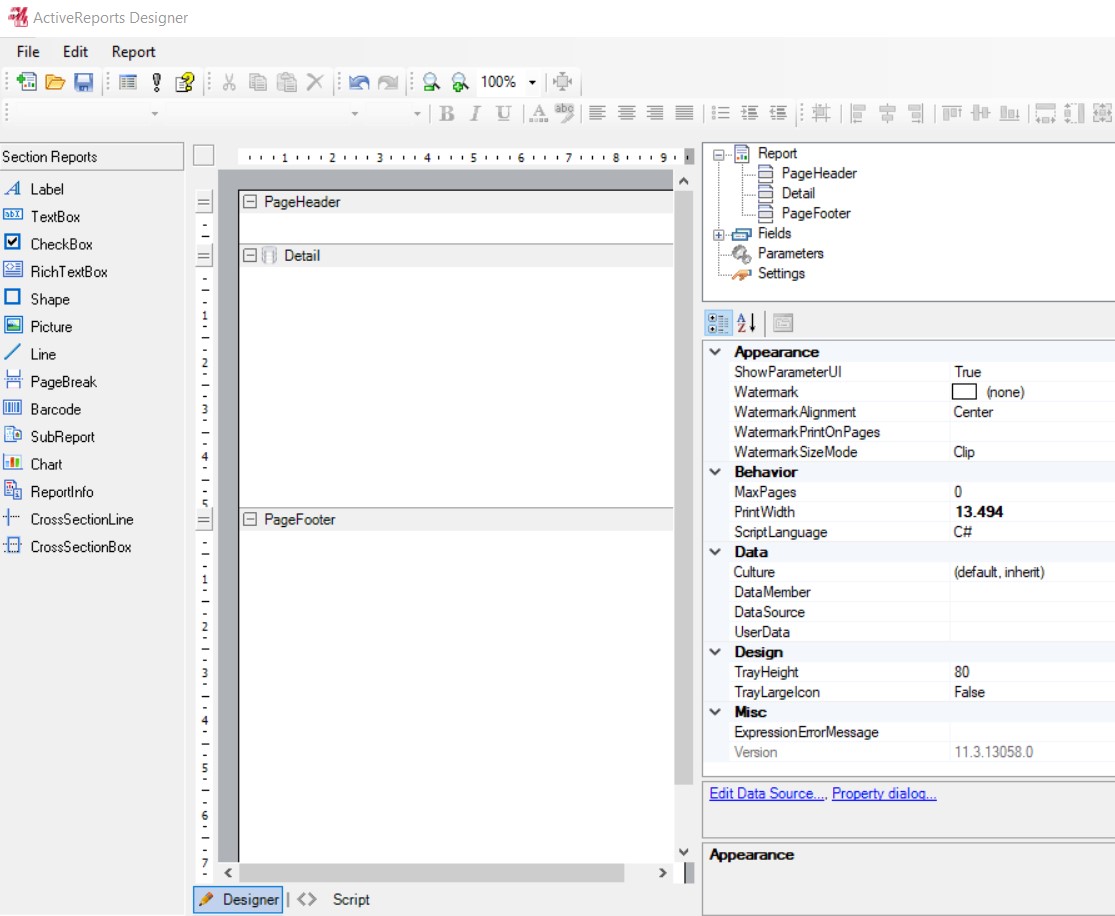The width and height of the screenshot is (1115, 916).
Task: Switch to the Designer tab
Action: pos(238,900)
